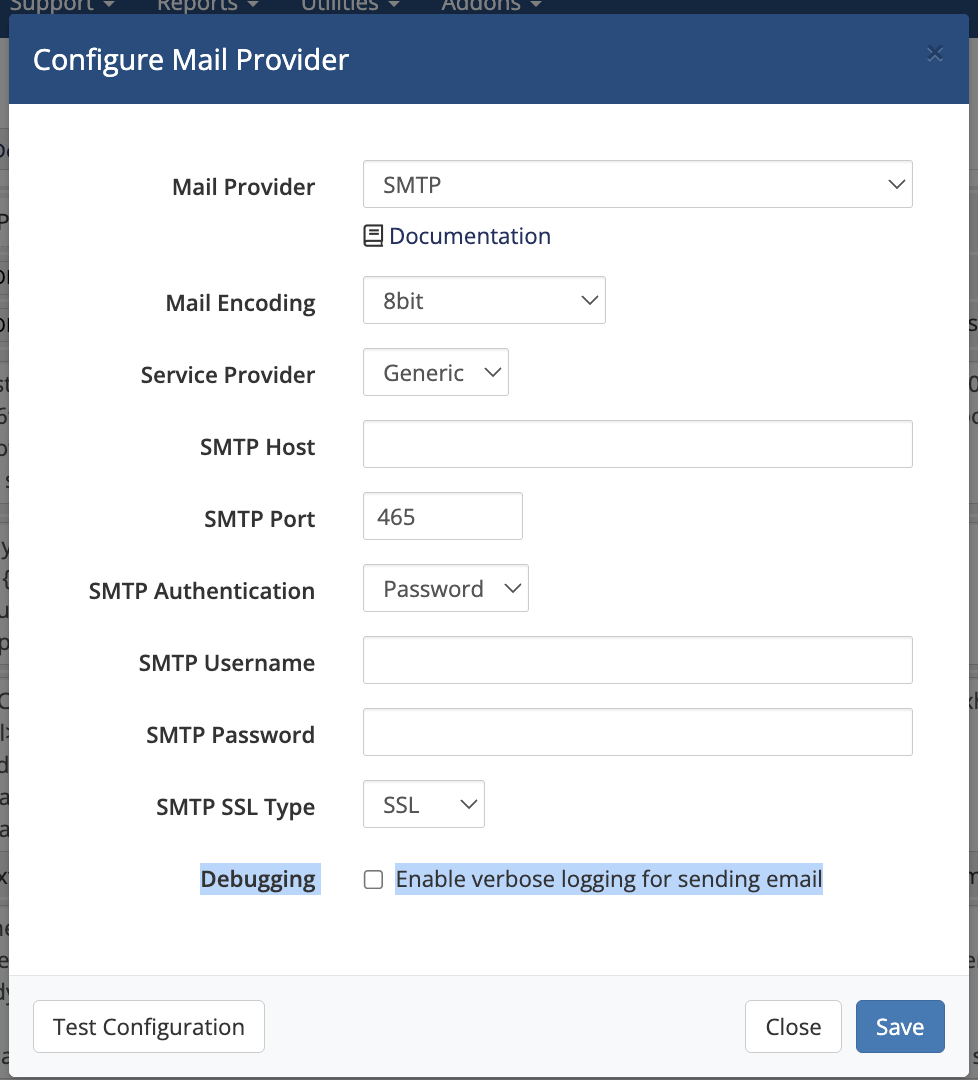
Task: Open the Support menu
Action: click(x=60, y=5)
